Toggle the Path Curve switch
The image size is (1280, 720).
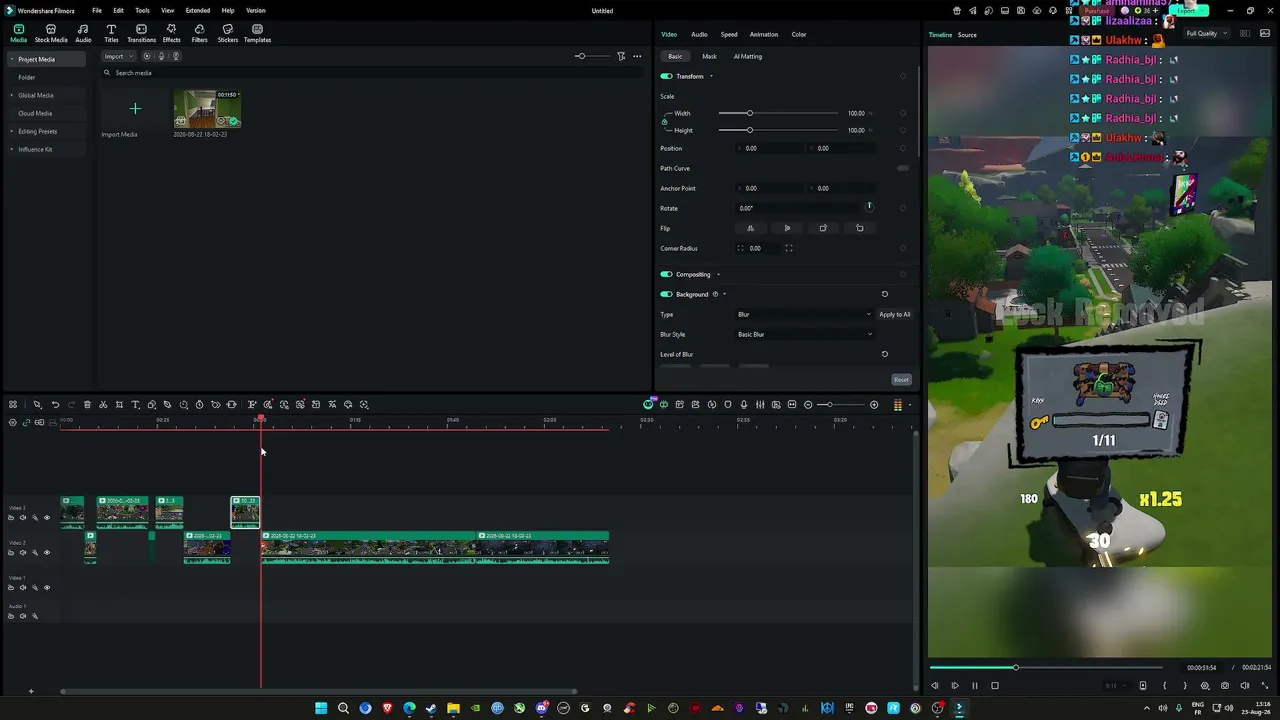pyautogui.click(x=903, y=168)
